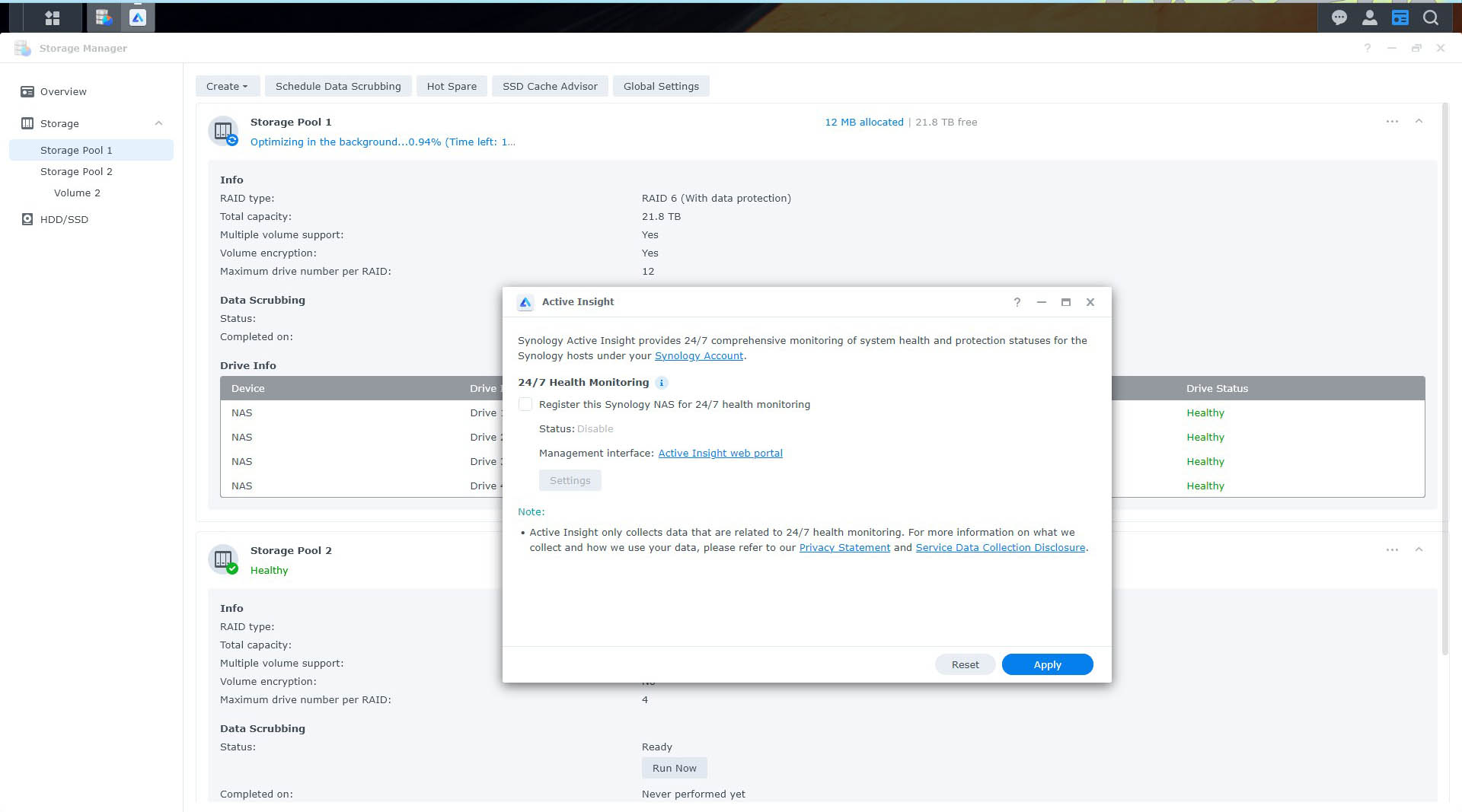Collapse Storage Pool 2 panel chevron
Image resolution: width=1462 pixels, height=812 pixels.
click(x=1419, y=549)
